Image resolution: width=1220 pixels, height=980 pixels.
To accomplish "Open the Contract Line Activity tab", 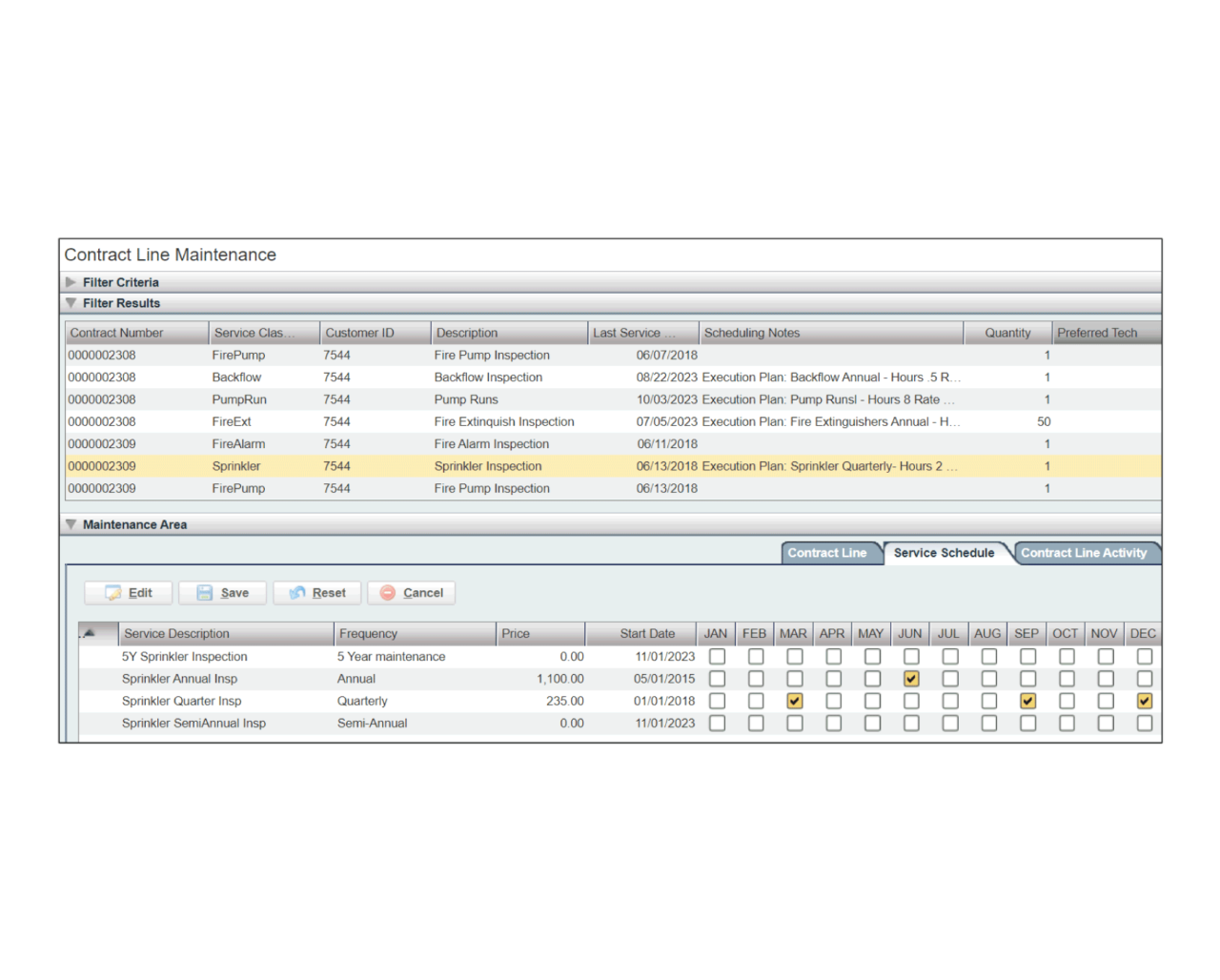I will [x=1084, y=553].
